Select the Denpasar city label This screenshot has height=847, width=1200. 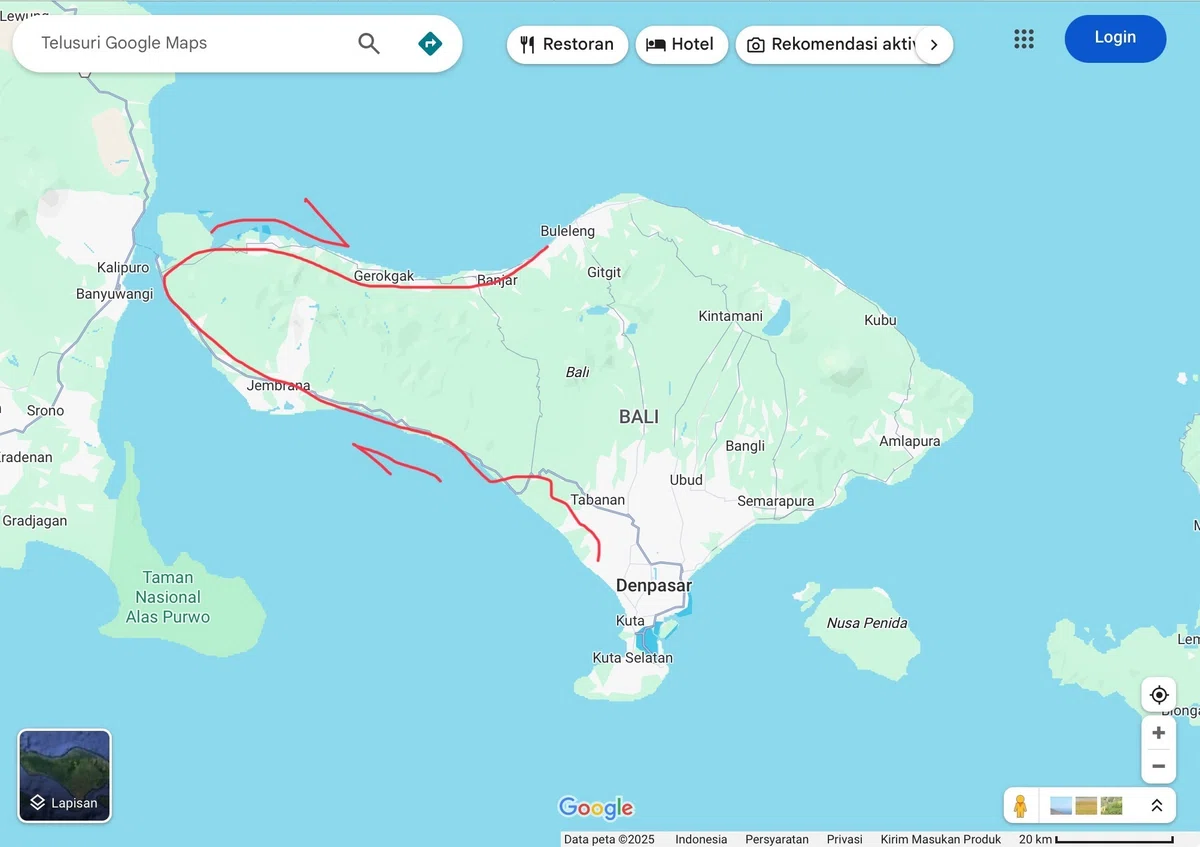click(x=654, y=585)
